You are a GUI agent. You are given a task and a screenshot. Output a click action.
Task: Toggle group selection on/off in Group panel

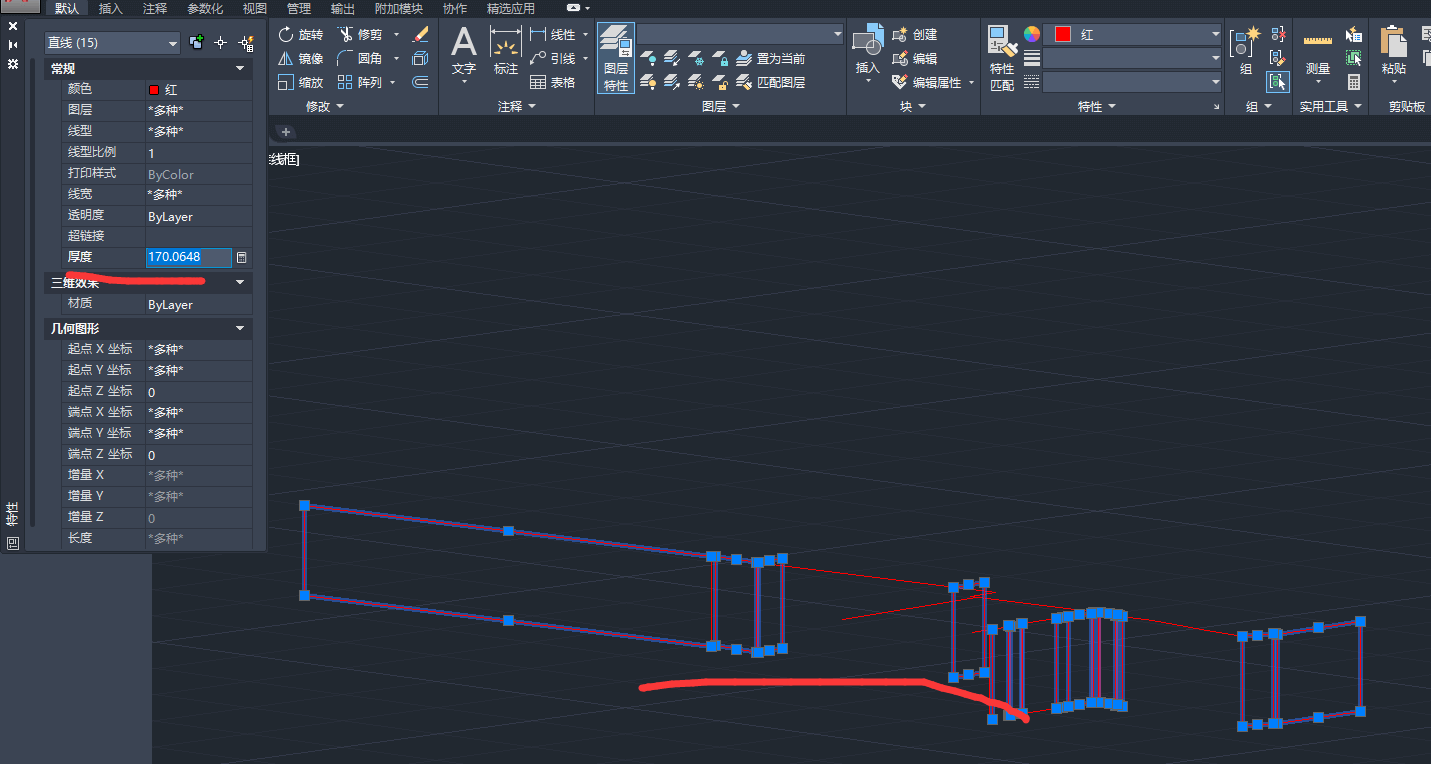(x=1277, y=82)
